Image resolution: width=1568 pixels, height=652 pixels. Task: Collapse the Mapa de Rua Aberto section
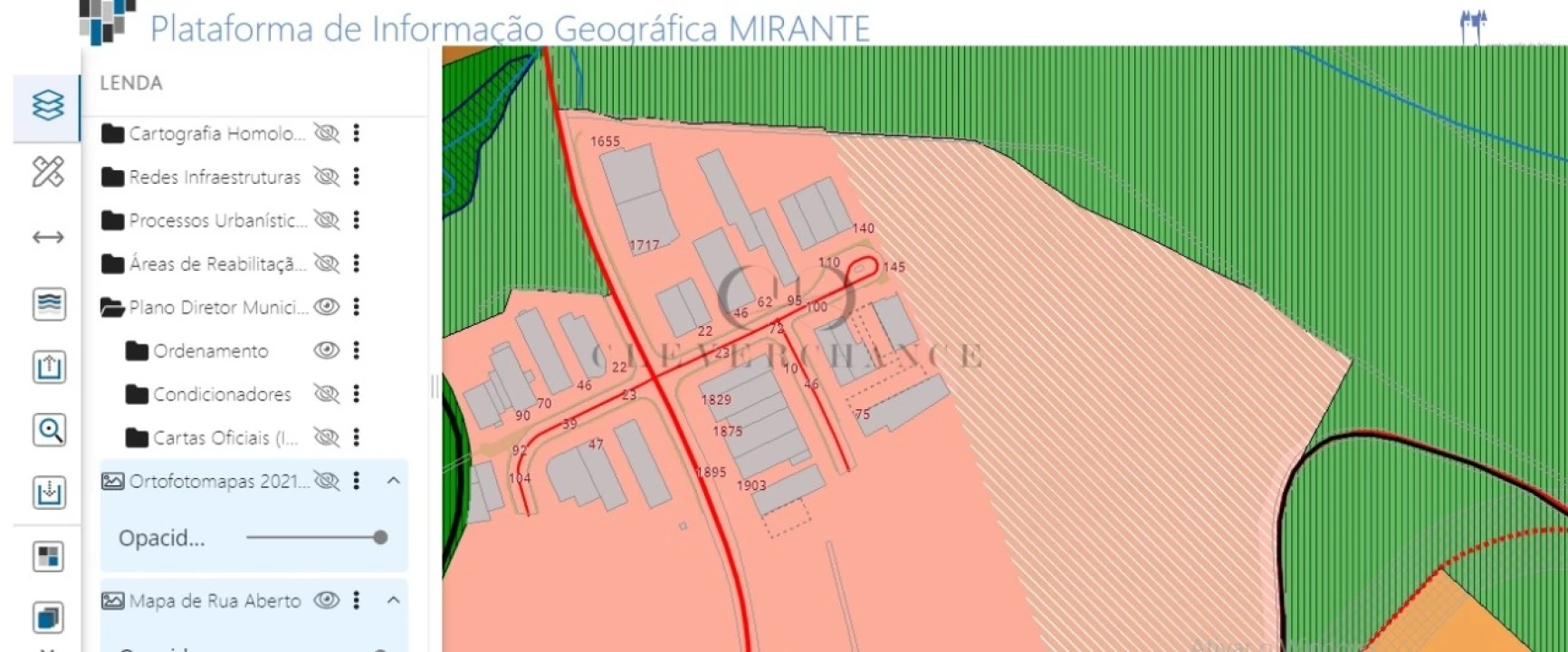click(393, 599)
